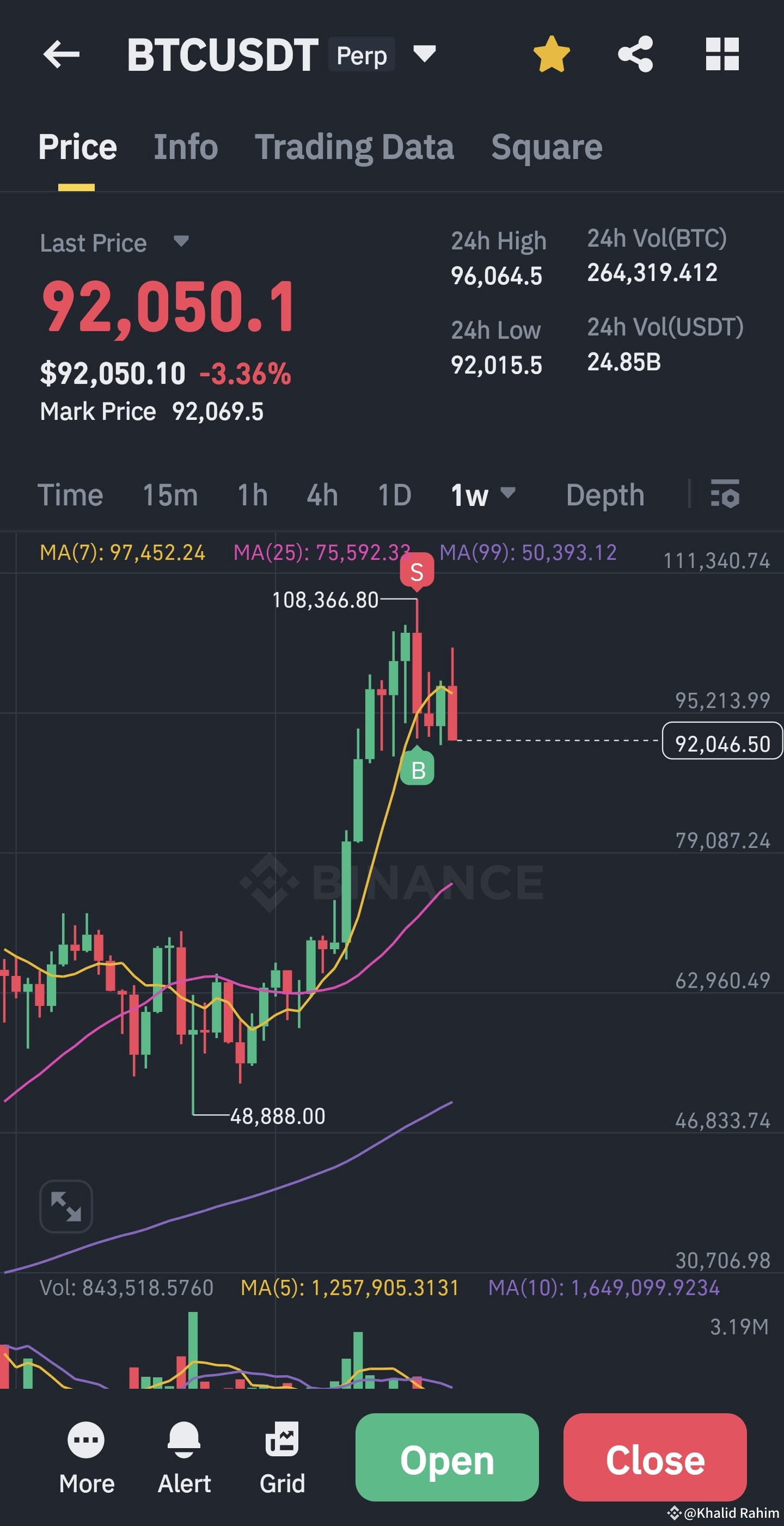This screenshot has width=784, height=1526.
Task: Switch to the Trading Data tab
Action: coord(356,147)
